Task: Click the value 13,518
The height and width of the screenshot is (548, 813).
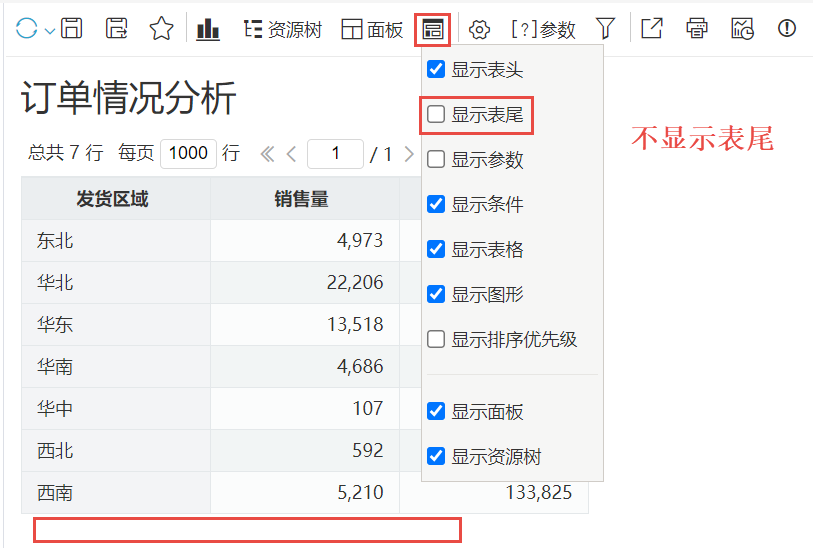Action: [x=355, y=325]
